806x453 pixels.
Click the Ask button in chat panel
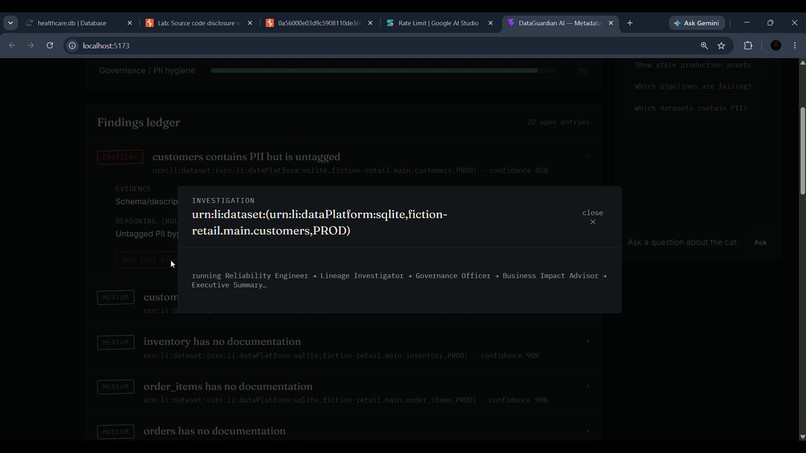[x=760, y=242]
